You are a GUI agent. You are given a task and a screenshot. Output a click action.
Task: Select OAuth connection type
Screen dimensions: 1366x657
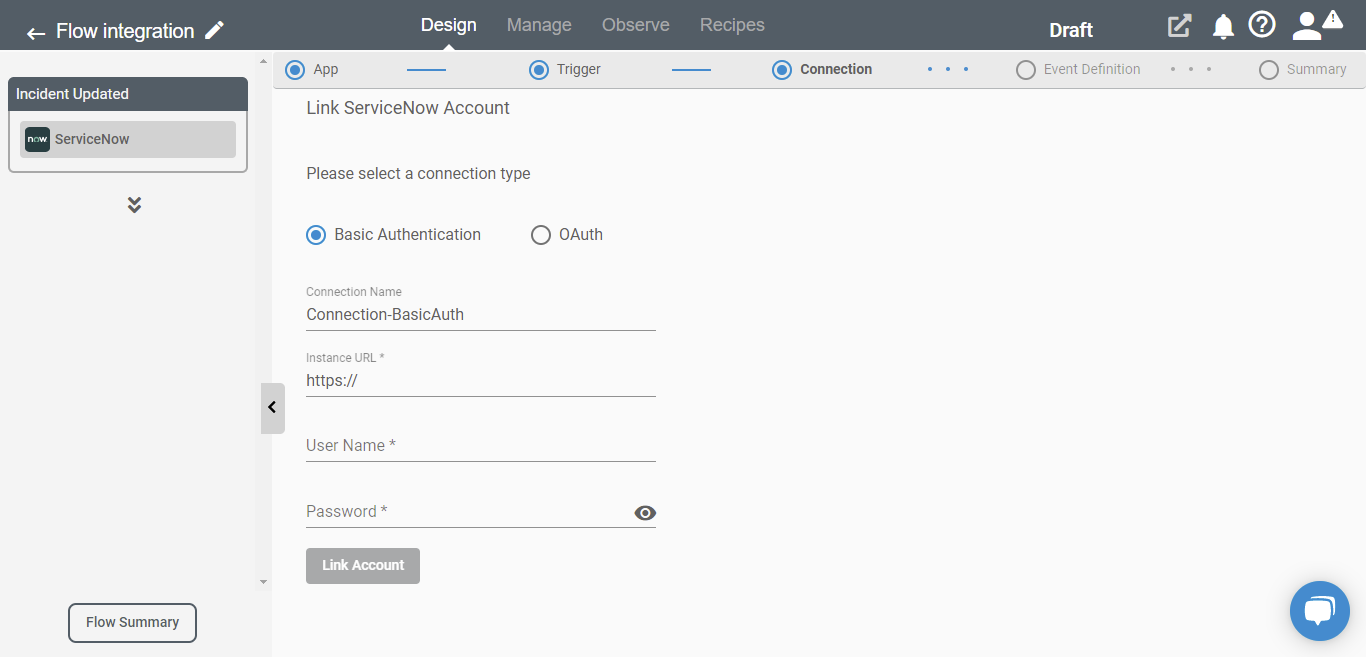(x=541, y=235)
